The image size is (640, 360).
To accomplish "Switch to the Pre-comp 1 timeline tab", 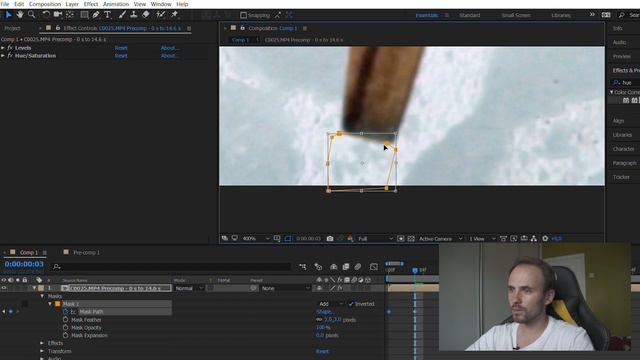I will point(86,252).
